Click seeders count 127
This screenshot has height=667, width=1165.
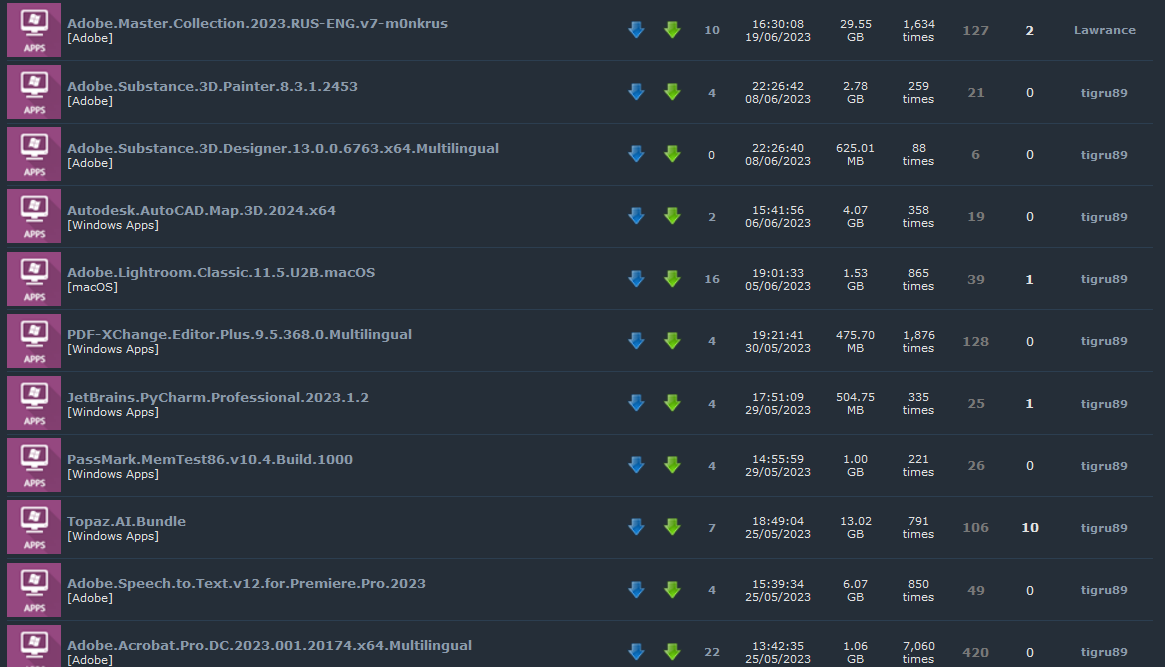[x=976, y=30]
